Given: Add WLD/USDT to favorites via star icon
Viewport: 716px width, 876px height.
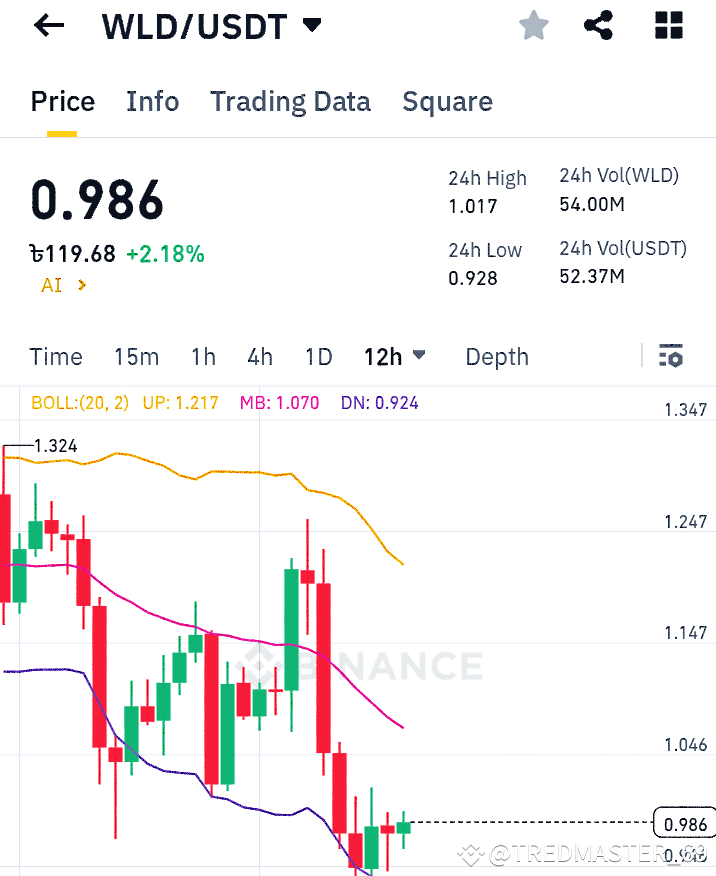Looking at the screenshot, I should click(533, 26).
